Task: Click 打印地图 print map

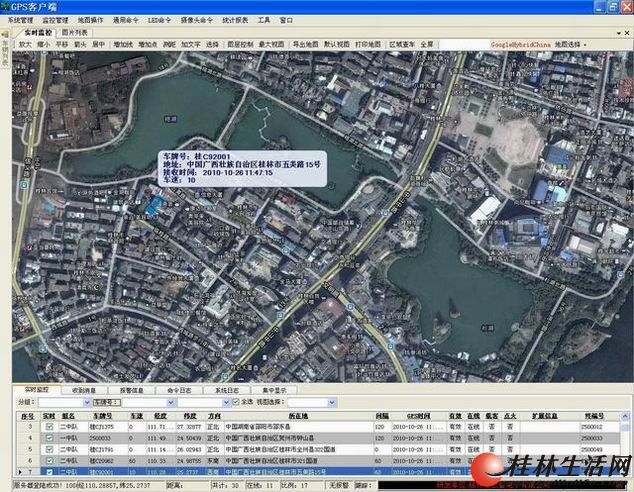Action: click(368, 44)
